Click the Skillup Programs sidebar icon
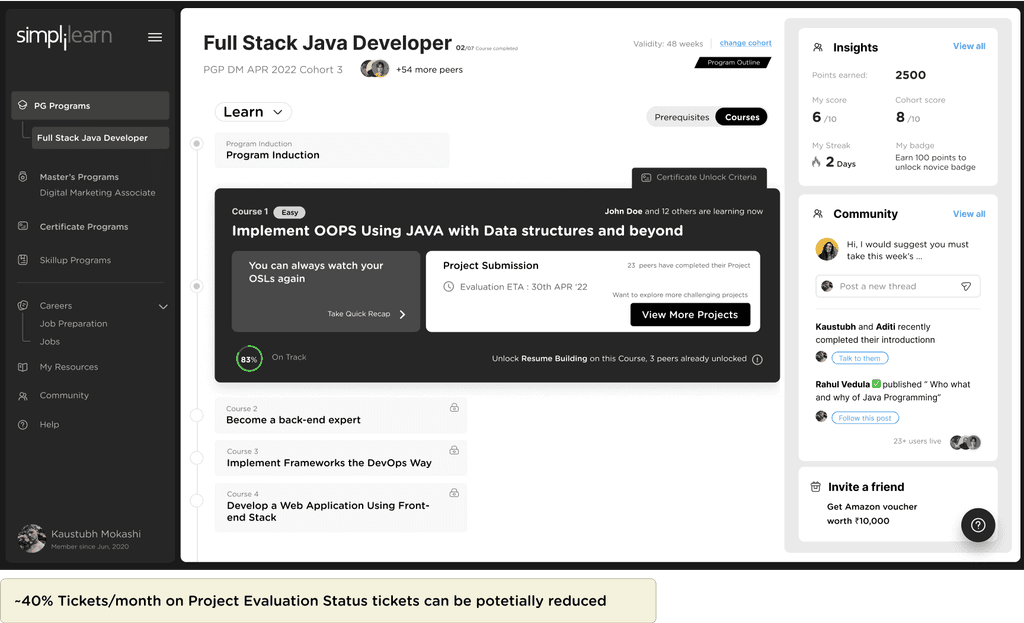The height and width of the screenshot is (623, 1024). [x=23, y=259]
